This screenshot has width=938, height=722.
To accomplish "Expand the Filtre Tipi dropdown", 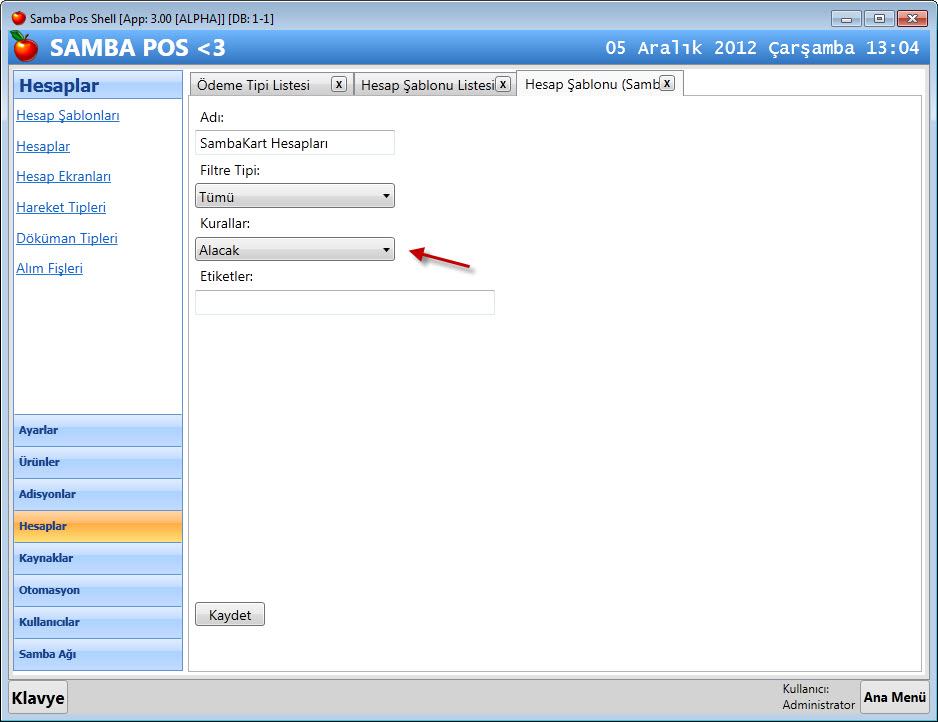I will point(295,196).
